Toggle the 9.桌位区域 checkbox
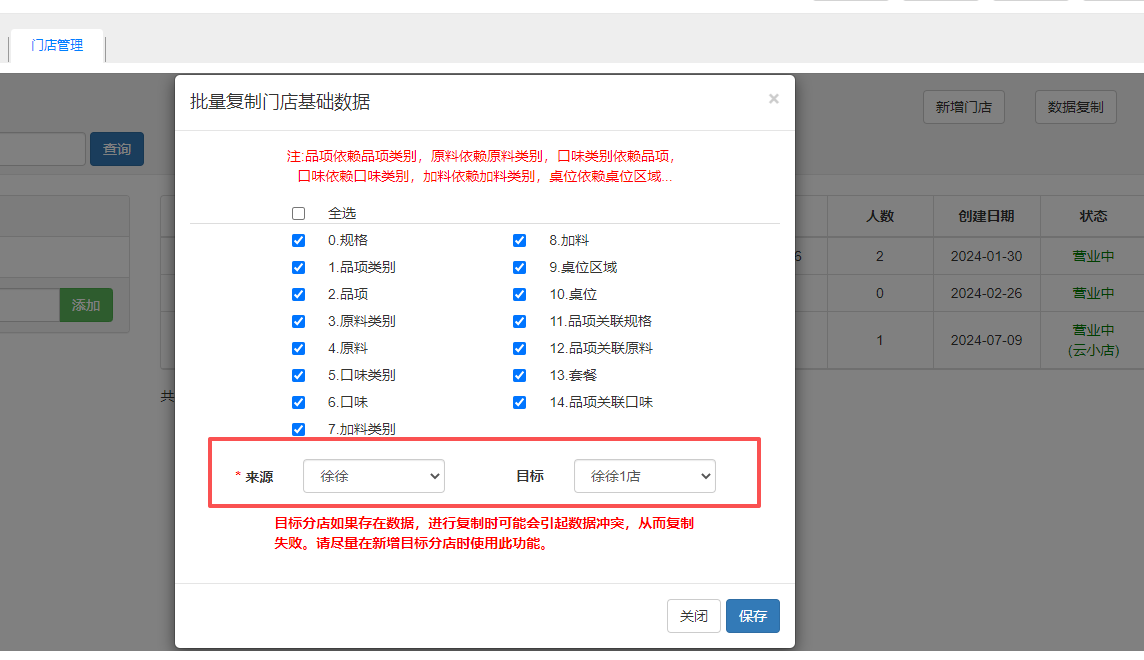The width and height of the screenshot is (1144, 660). pos(519,267)
